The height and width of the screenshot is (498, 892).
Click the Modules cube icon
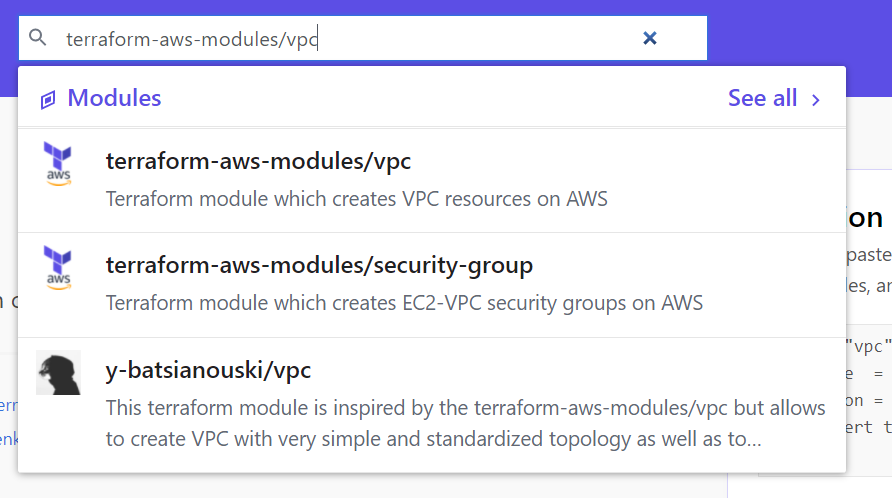tap(47, 99)
